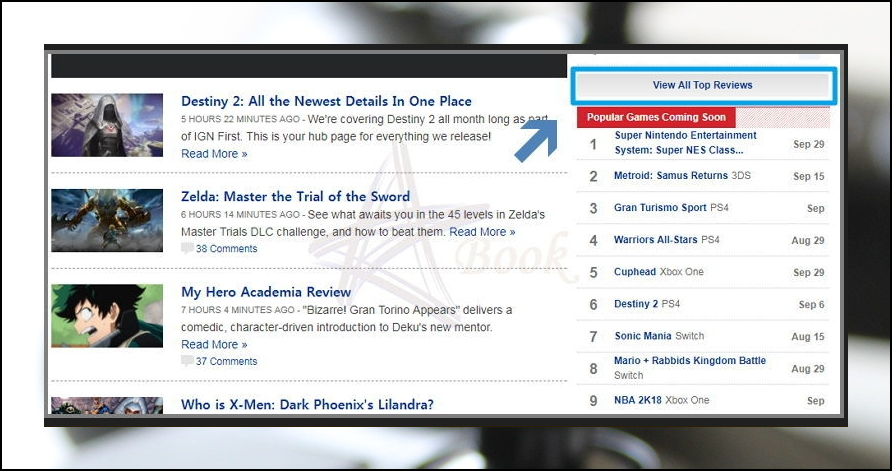
Task: Click the Xbox One label beside Cuphead
Action: [x=682, y=272]
